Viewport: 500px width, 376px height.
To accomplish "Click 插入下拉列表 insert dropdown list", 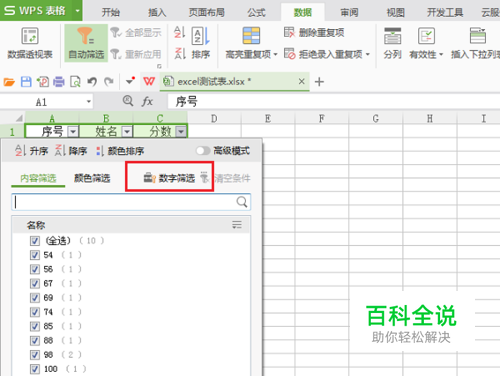I will (x=476, y=43).
